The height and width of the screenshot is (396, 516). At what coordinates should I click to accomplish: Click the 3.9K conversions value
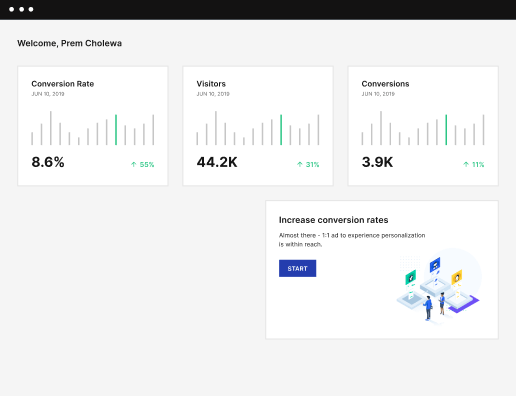(x=377, y=162)
